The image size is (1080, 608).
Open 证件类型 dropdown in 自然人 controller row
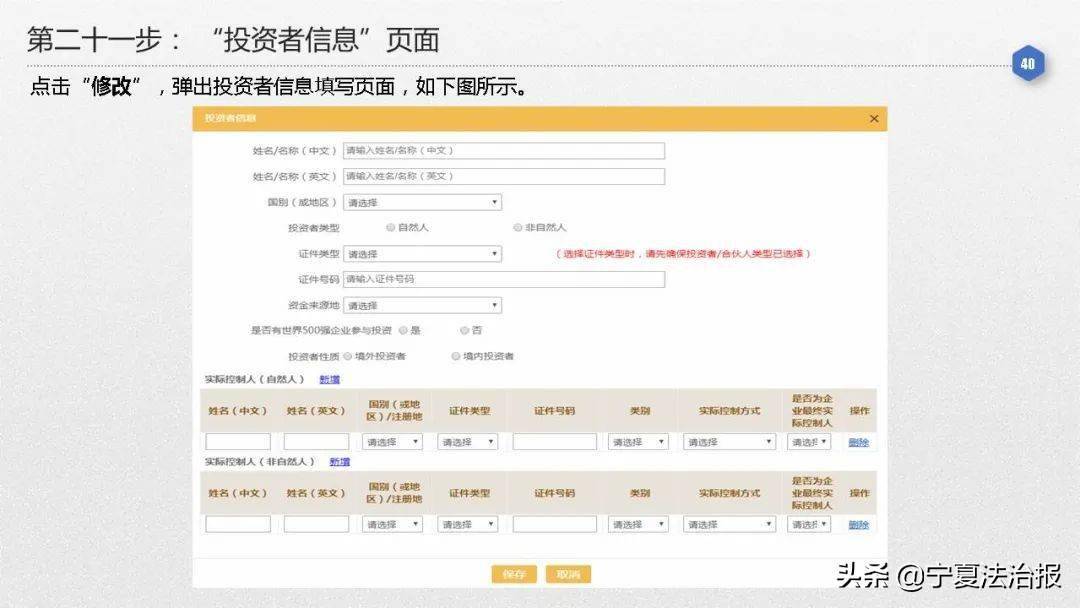click(x=468, y=442)
